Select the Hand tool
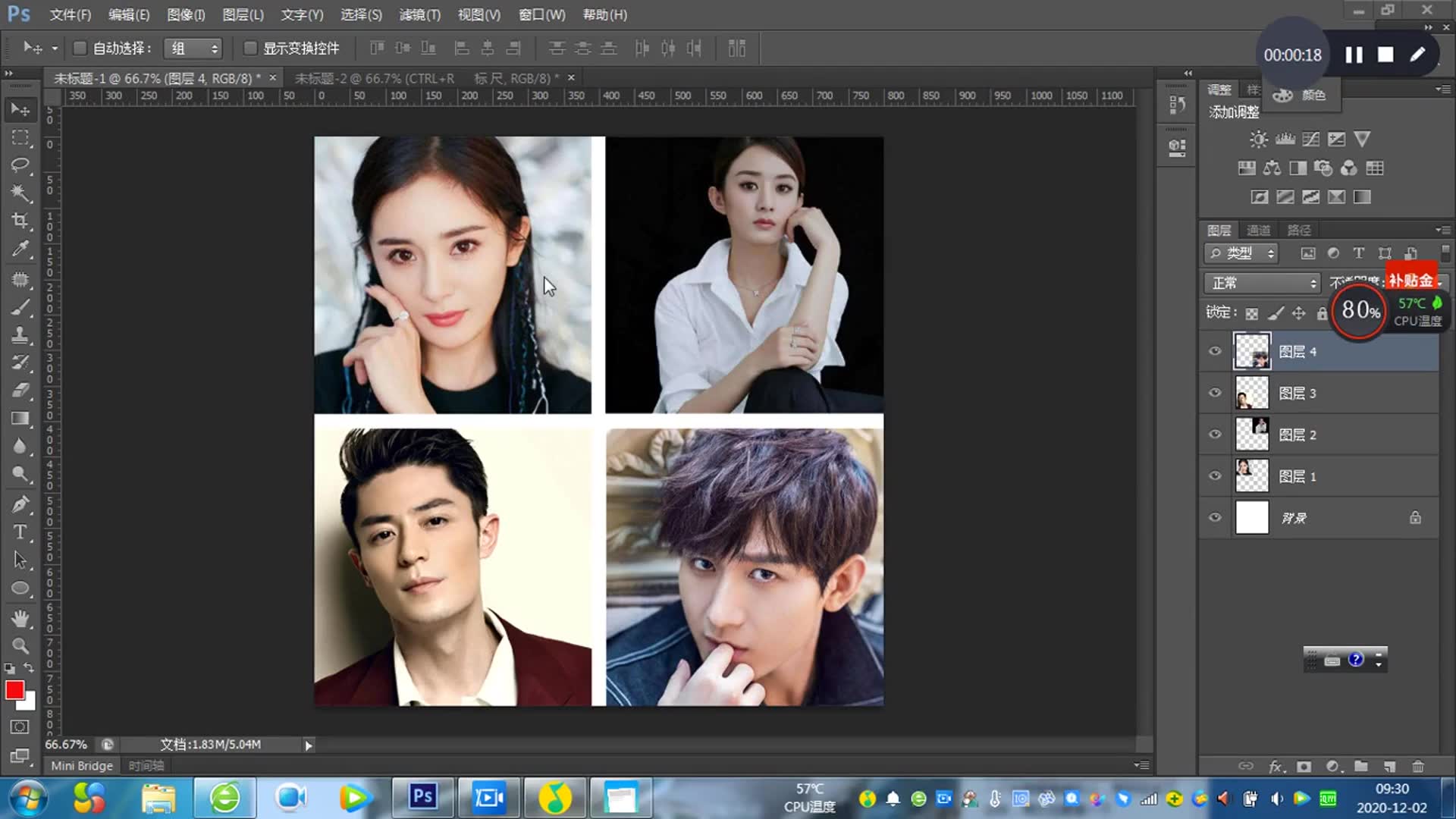The width and height of the screenshot is (1456, 819). (x=20, y=618)
